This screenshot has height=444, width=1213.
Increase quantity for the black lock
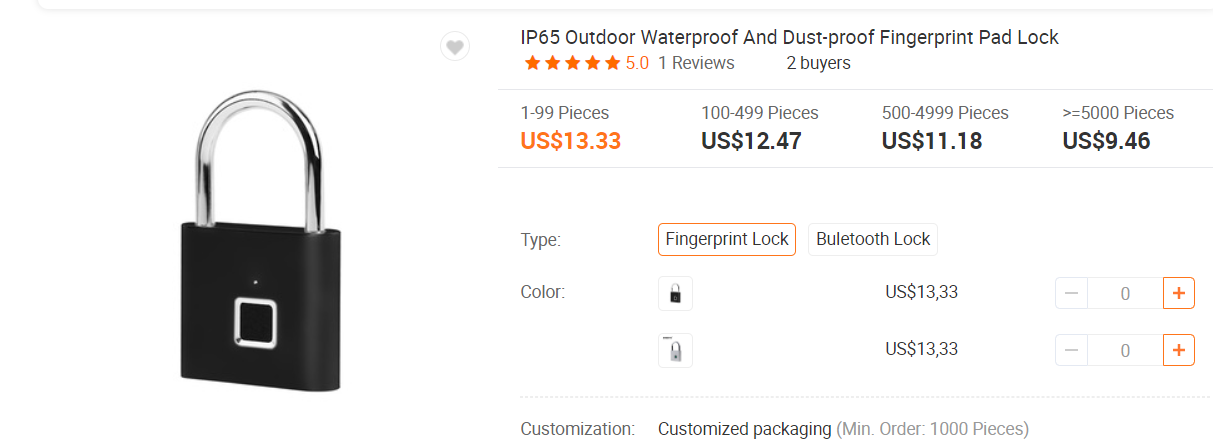coord(1179,293)
